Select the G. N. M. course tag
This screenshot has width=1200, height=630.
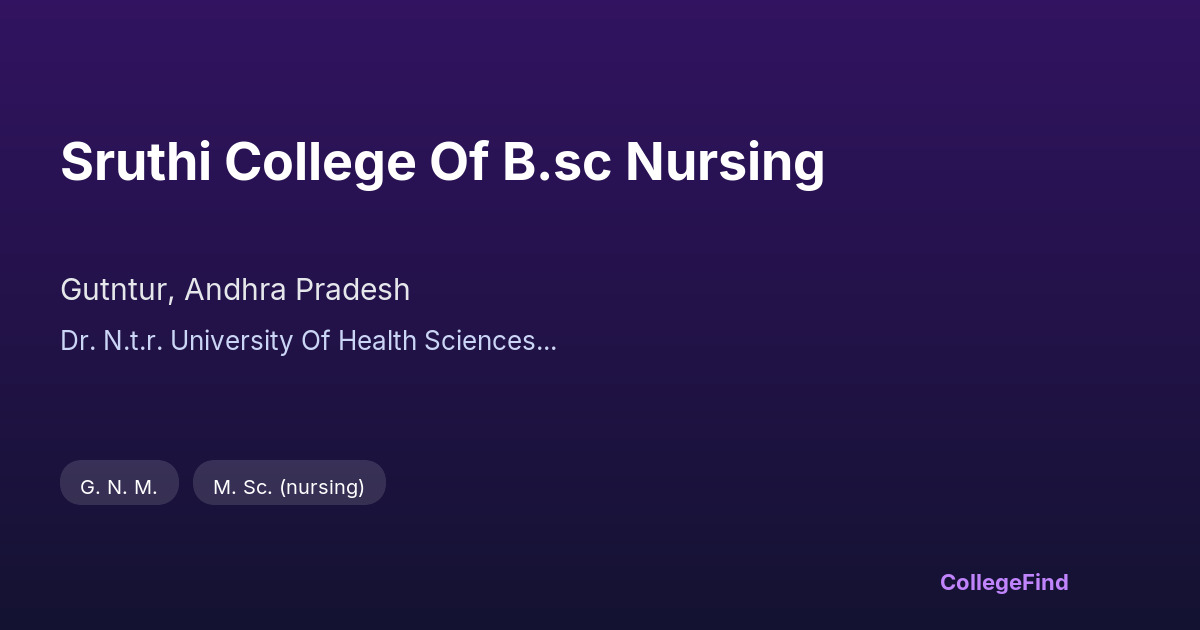coord(119,487)
